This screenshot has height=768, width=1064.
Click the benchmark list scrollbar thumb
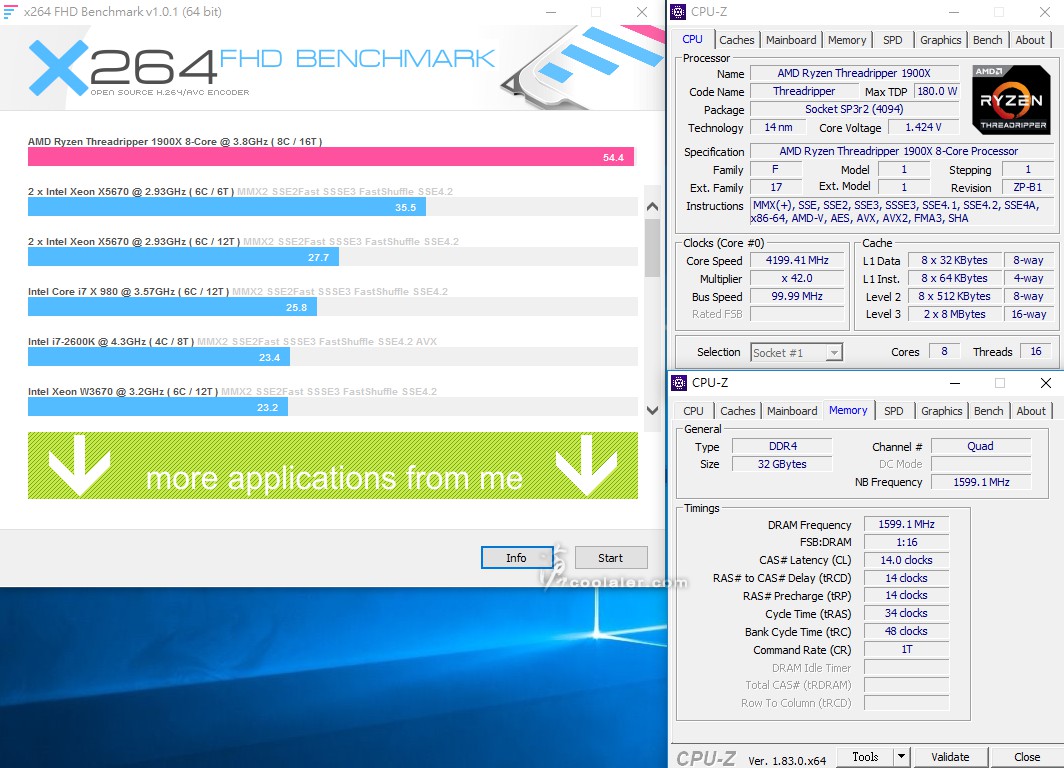[x=652, y=248]
